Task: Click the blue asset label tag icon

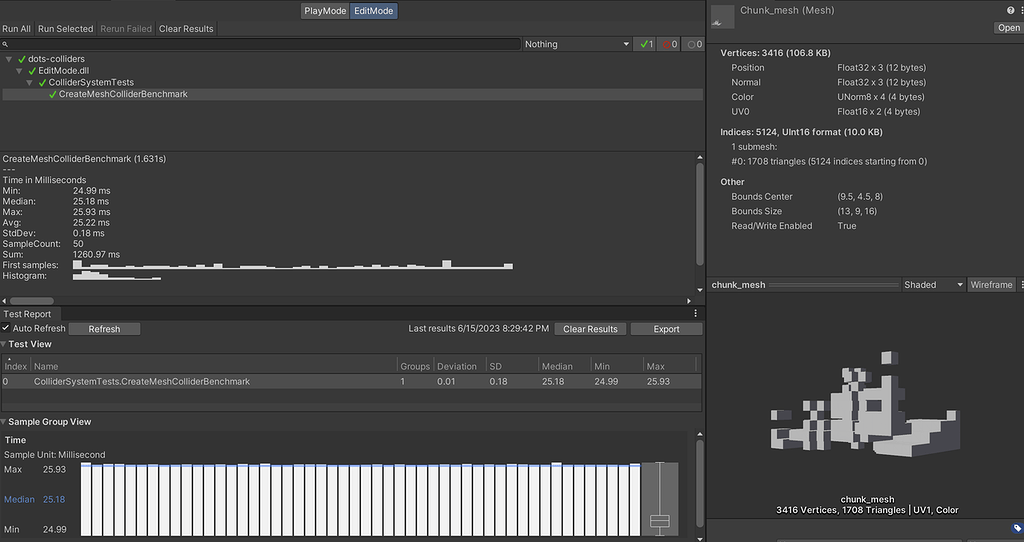Action: point(1016,528)
